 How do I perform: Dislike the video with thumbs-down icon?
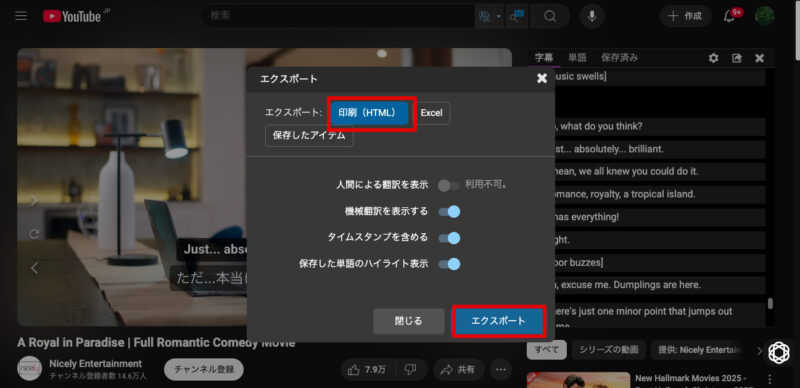(x=409, y=370)
